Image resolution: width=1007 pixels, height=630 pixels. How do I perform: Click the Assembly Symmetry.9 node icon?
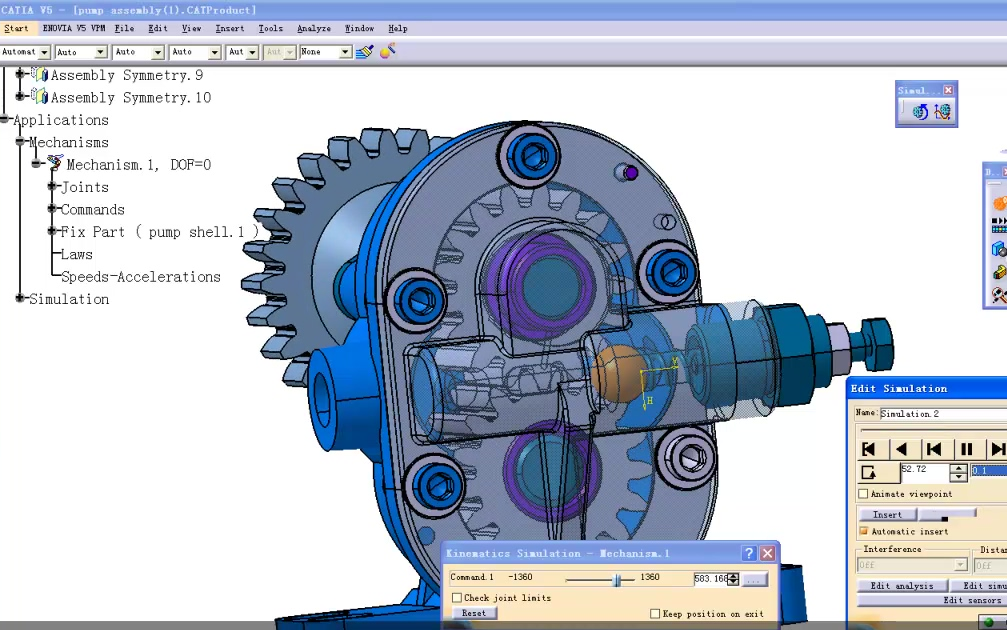pos(40,75)
